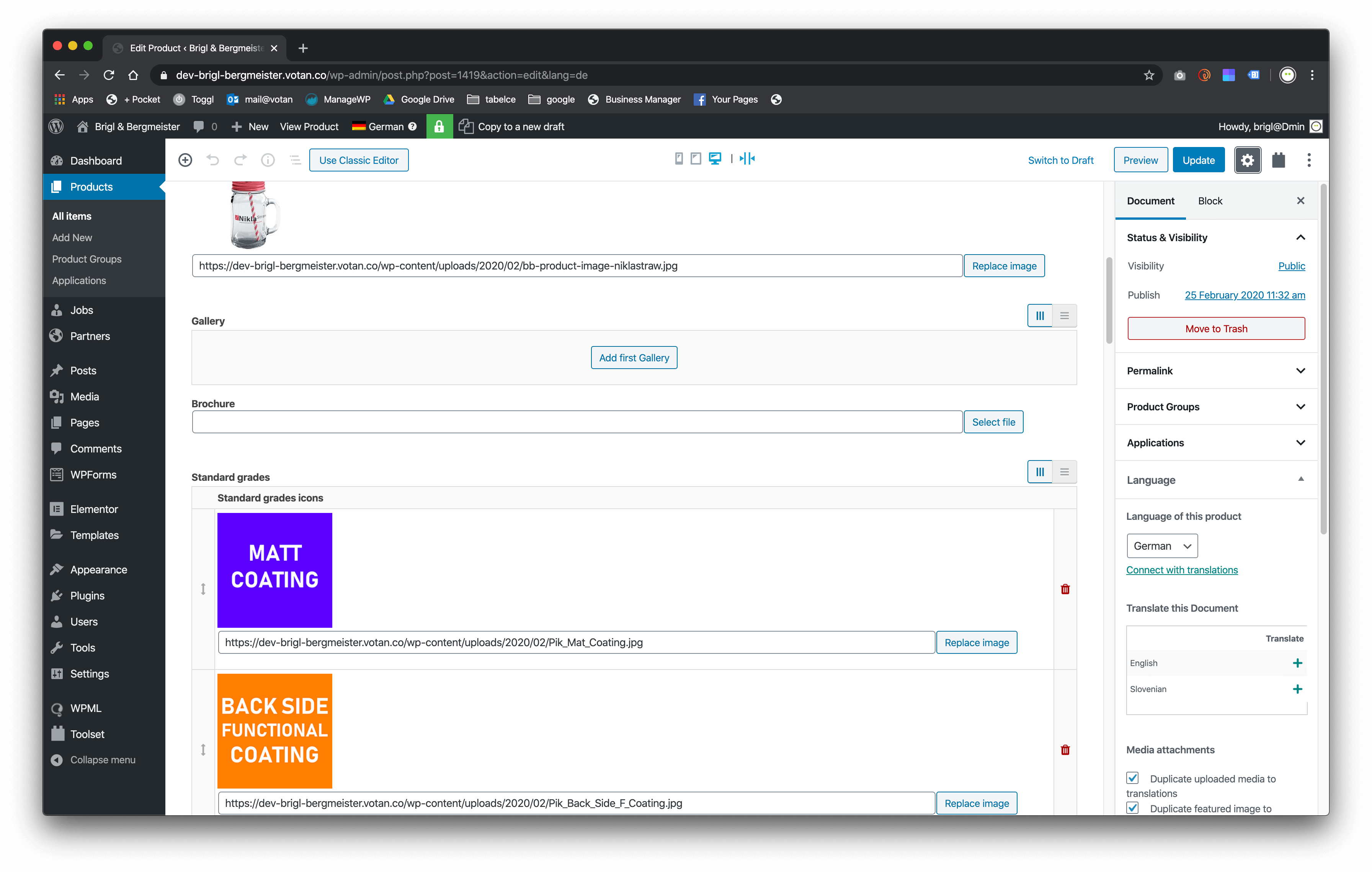Viewport: 1372px width, 872px height.
Task: Click the Public visibility link
Action: click(1291, 266)
